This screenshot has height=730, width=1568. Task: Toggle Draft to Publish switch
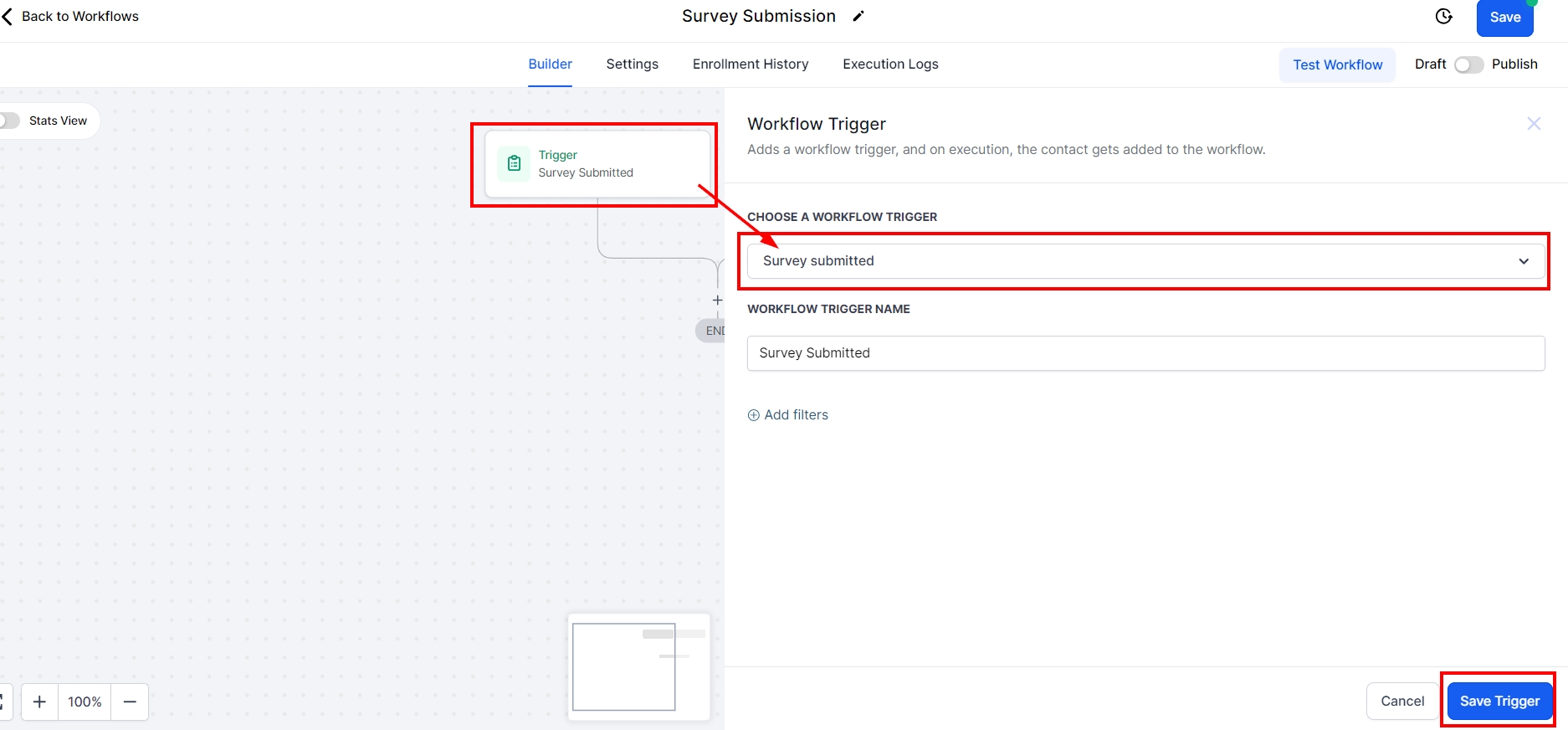1468,64
